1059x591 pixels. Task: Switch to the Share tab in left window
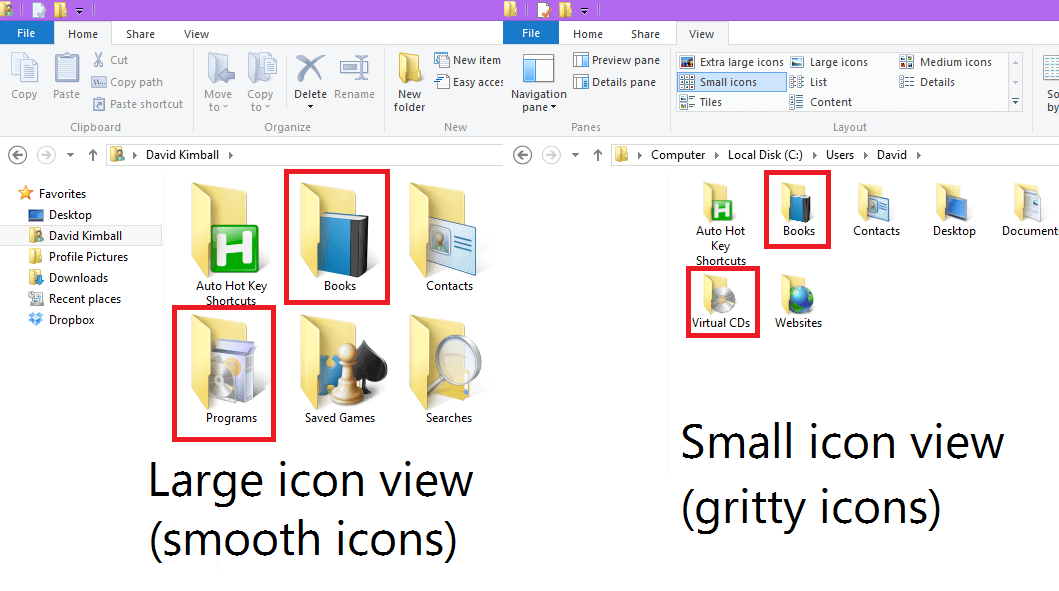(x=140, y=34)
